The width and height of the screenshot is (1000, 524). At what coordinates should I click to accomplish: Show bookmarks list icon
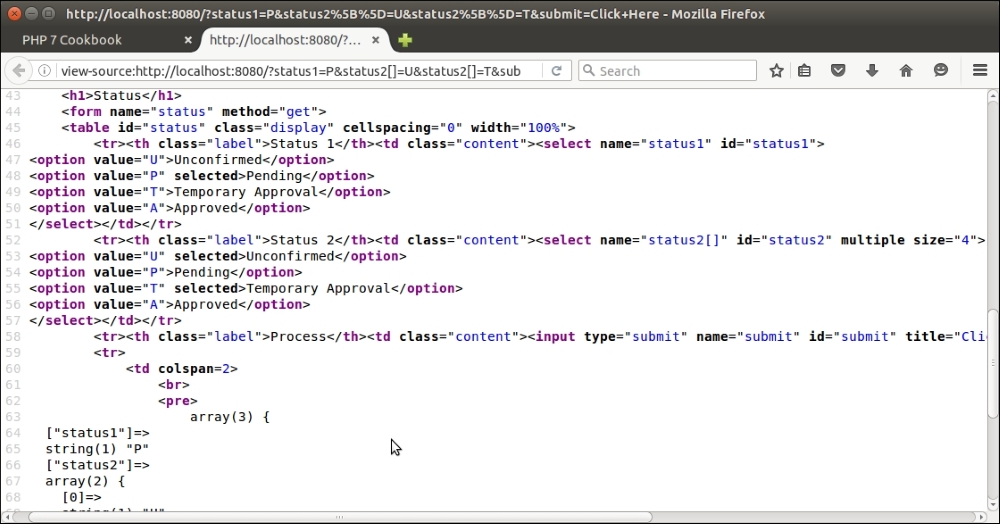[x=805, y=71]
